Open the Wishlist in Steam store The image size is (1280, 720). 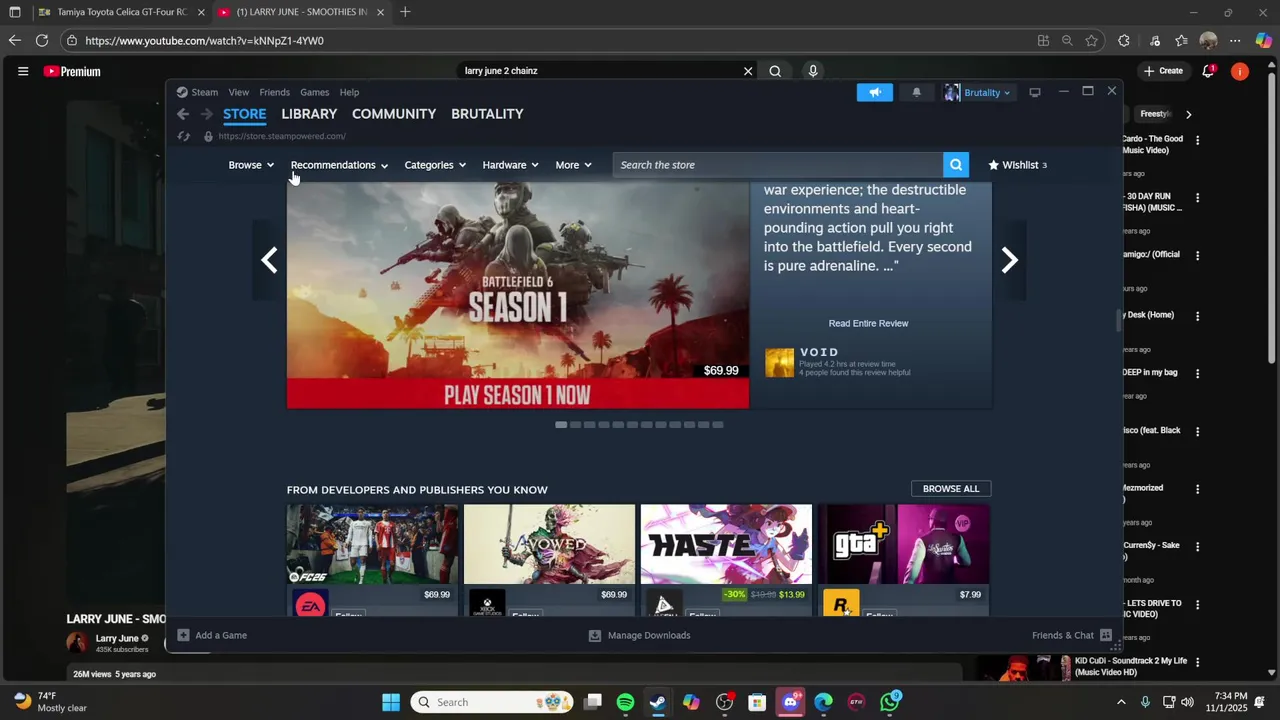[x=1017, y=165]
